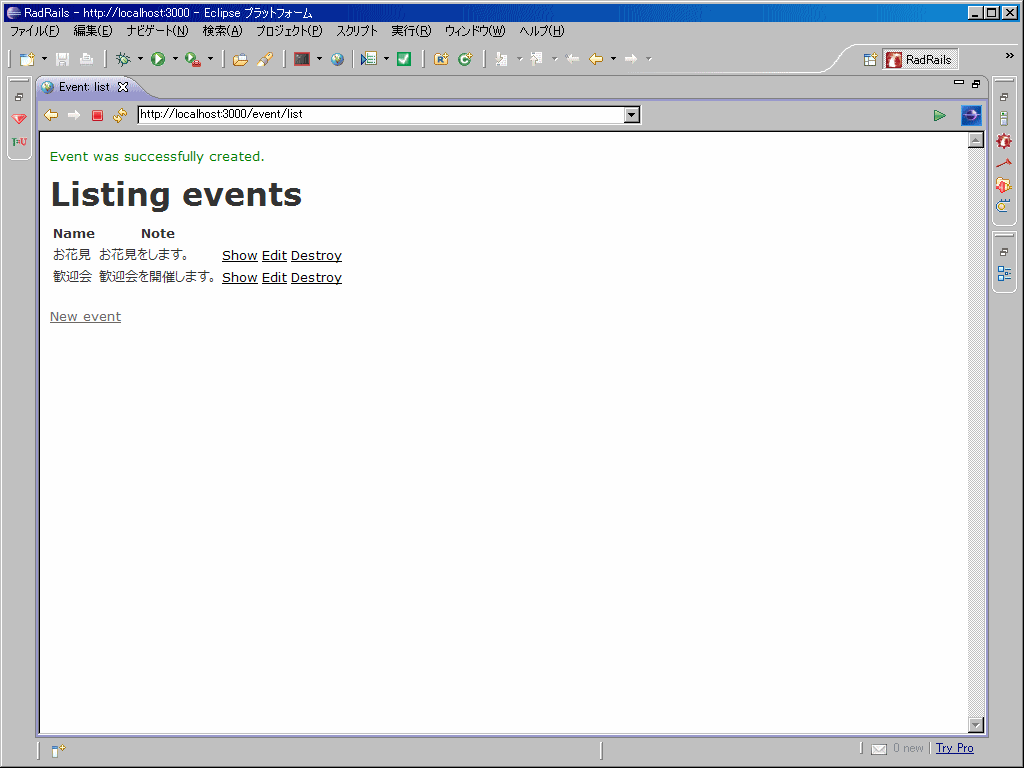Viewport: 1024px width, 768px height.
Task: Select the Event: list tab
Action: 84,87
